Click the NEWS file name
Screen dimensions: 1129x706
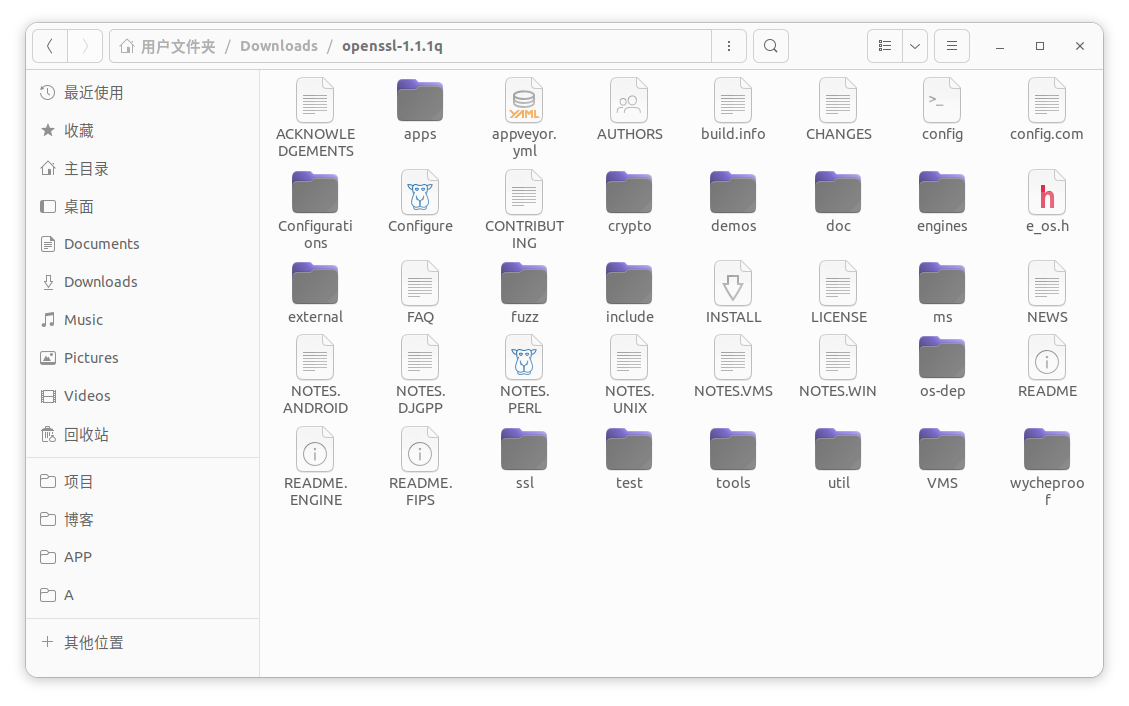[1047, 317]
